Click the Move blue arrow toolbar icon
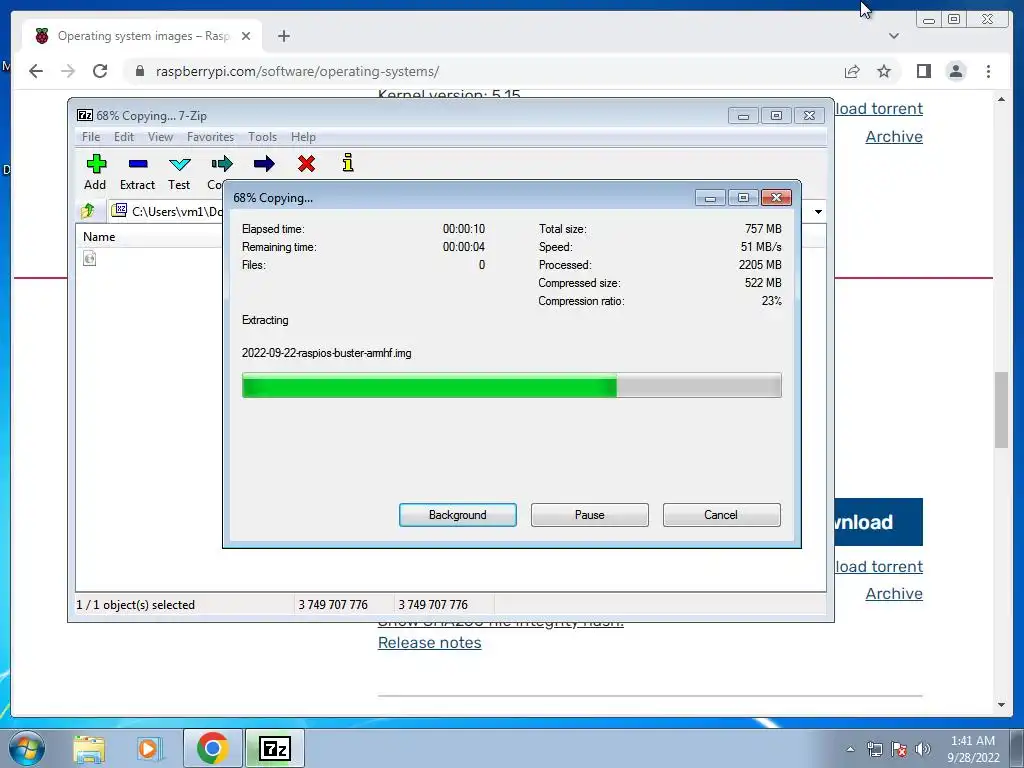 pyautogui.click(x=264, y=164)
